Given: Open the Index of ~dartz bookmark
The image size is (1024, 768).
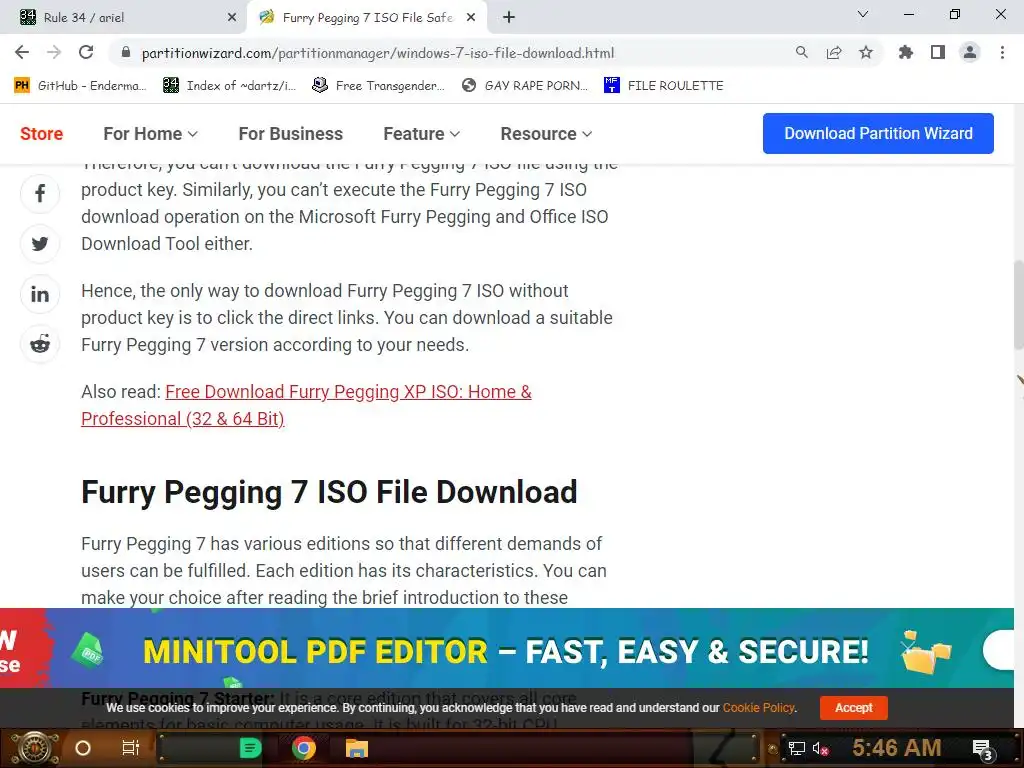Looking at the screenshot, I should (230, 86).
